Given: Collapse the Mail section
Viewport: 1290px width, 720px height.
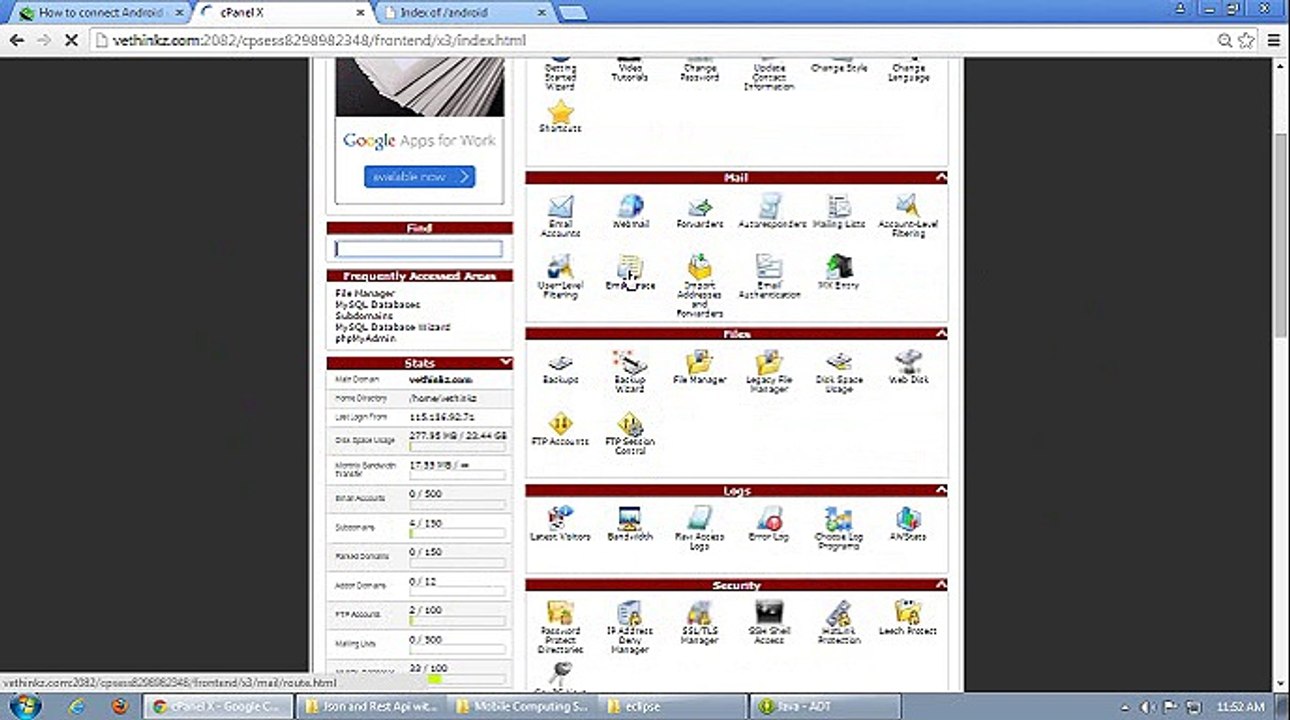Looking at the screenshot, I should click(x=941, y=177).
